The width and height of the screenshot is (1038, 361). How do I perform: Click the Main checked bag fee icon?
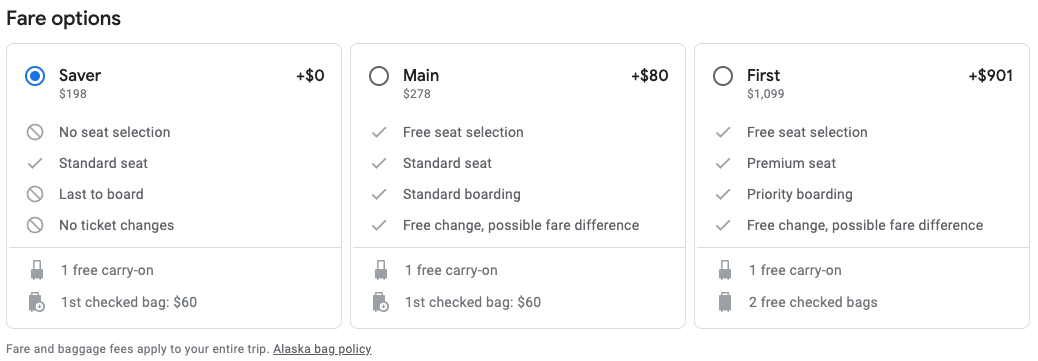click(x=381, y=302)
